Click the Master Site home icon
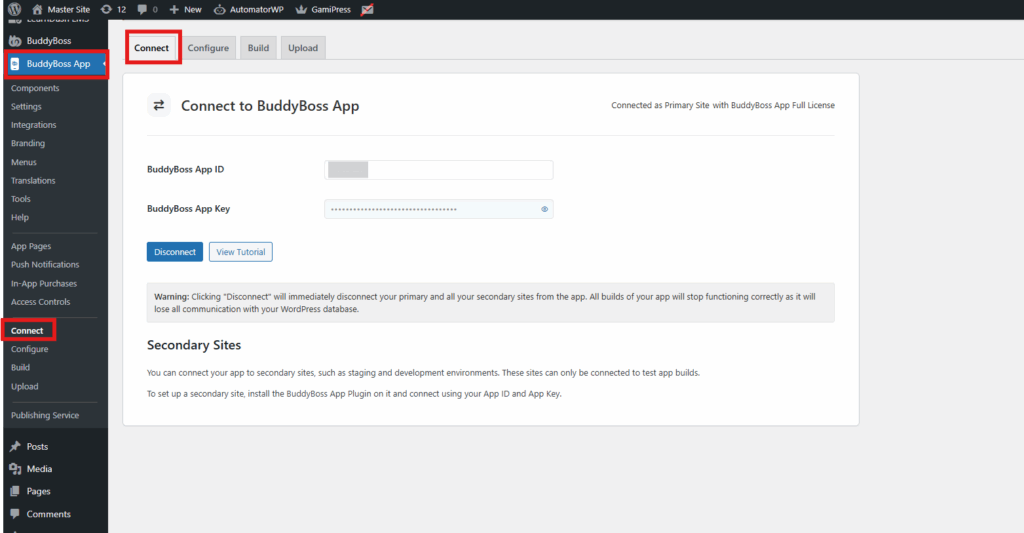Image resolution: width=1024 pixels, height=533 pixels. tap(38, 9)
